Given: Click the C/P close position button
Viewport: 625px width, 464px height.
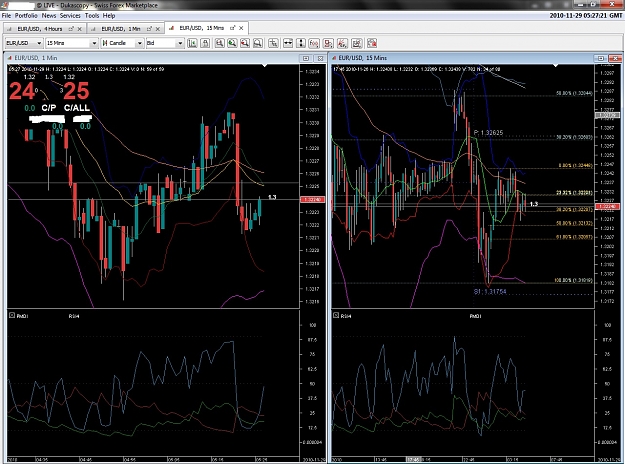Looking at the screenshot, I should click(x=49, y=108).
